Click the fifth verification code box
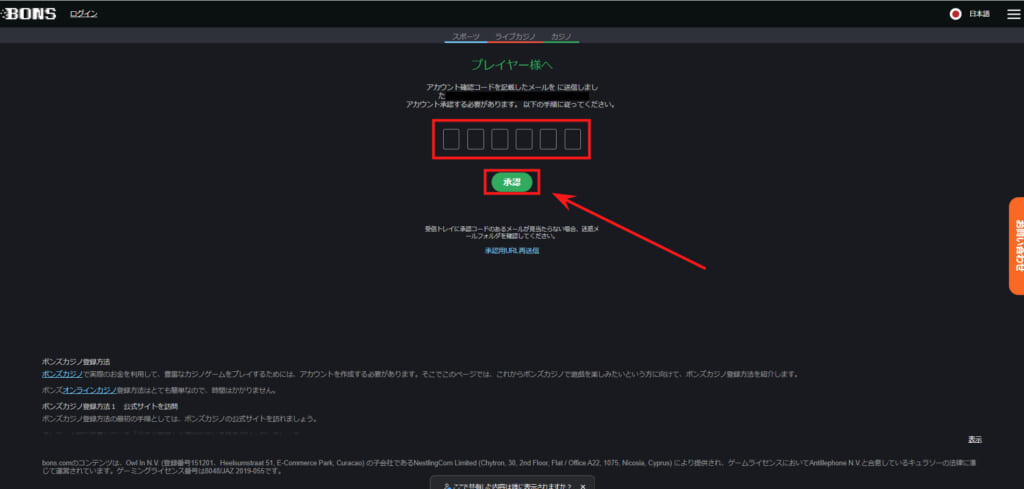Viewport: 1024px width, 489px height. 548,139
